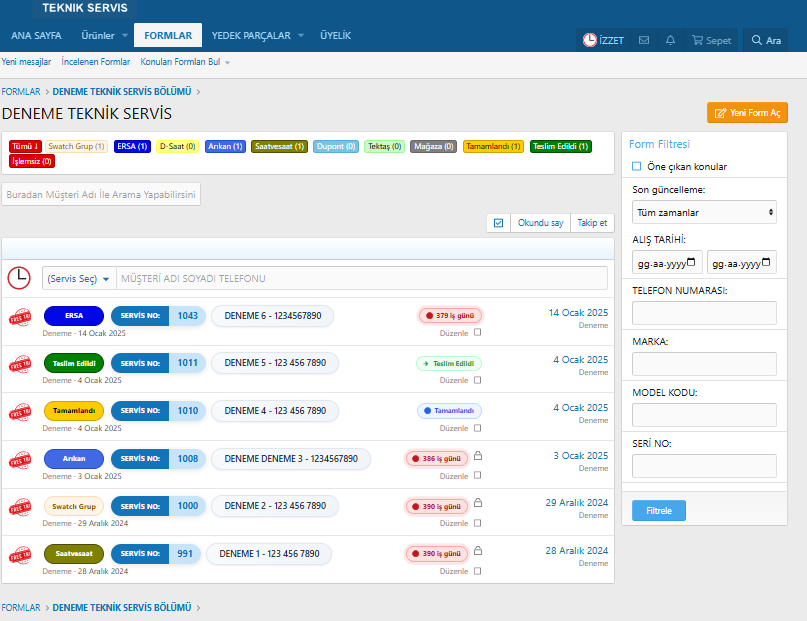807x621 pixels.
Task: Expand the Konuları Formları Bul menu
Action: point(185,62)
